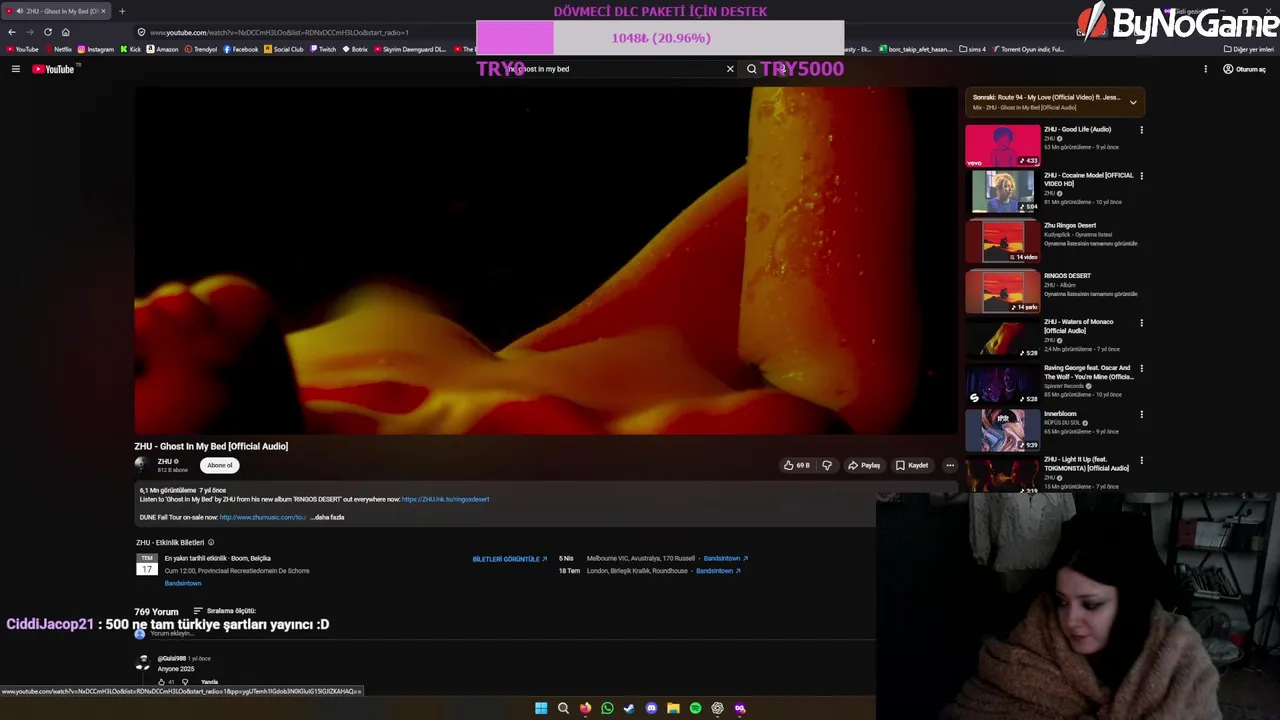Click the YouTube search magnifier button

coord(751,69)
